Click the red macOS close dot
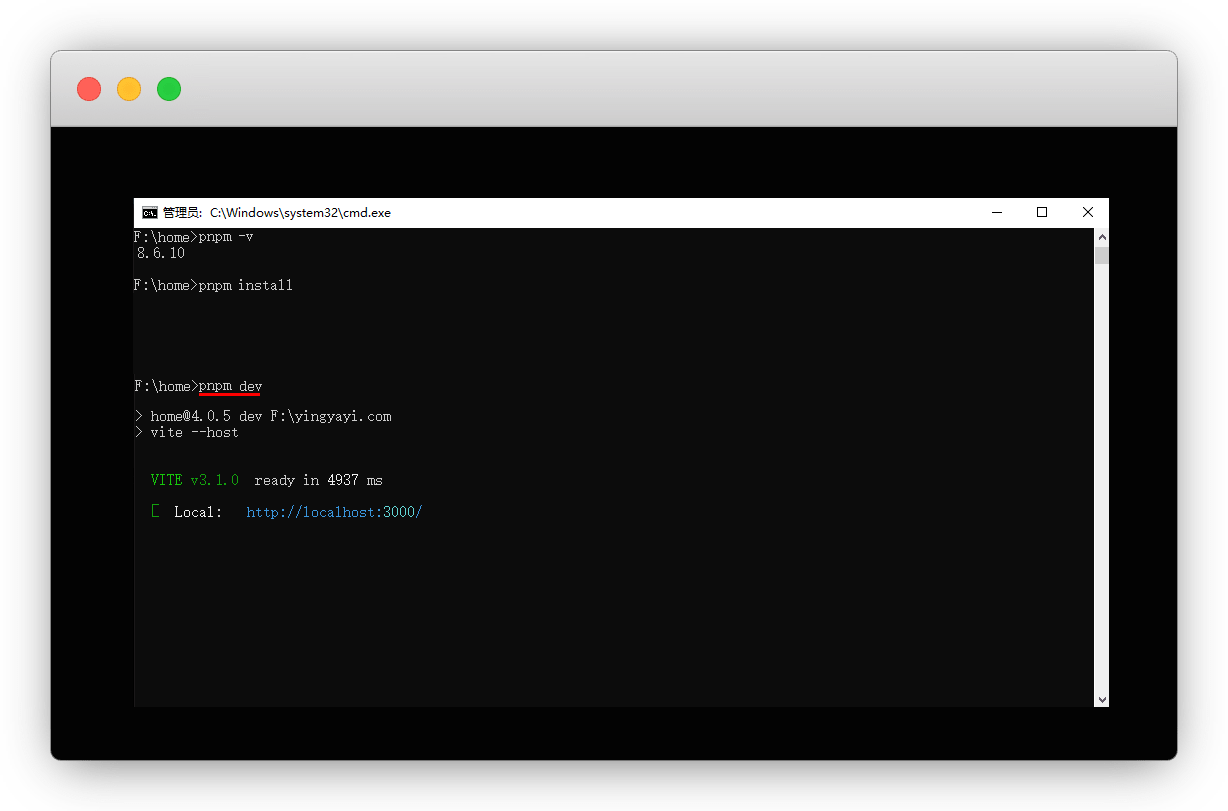 pyautogui.click(x=89, y=89)
